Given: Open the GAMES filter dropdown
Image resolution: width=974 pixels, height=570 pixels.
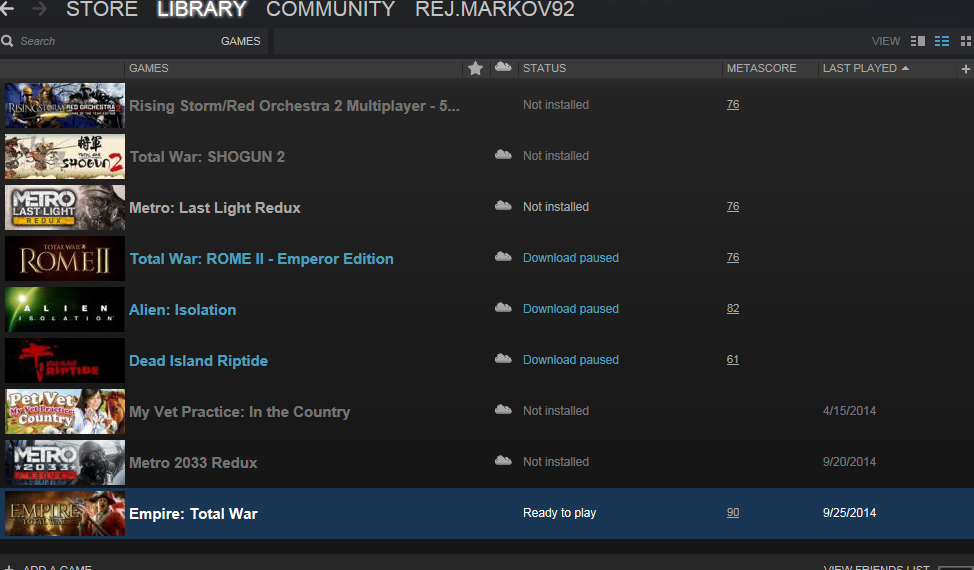Looking at the screenshot, I should coord(240,41).
